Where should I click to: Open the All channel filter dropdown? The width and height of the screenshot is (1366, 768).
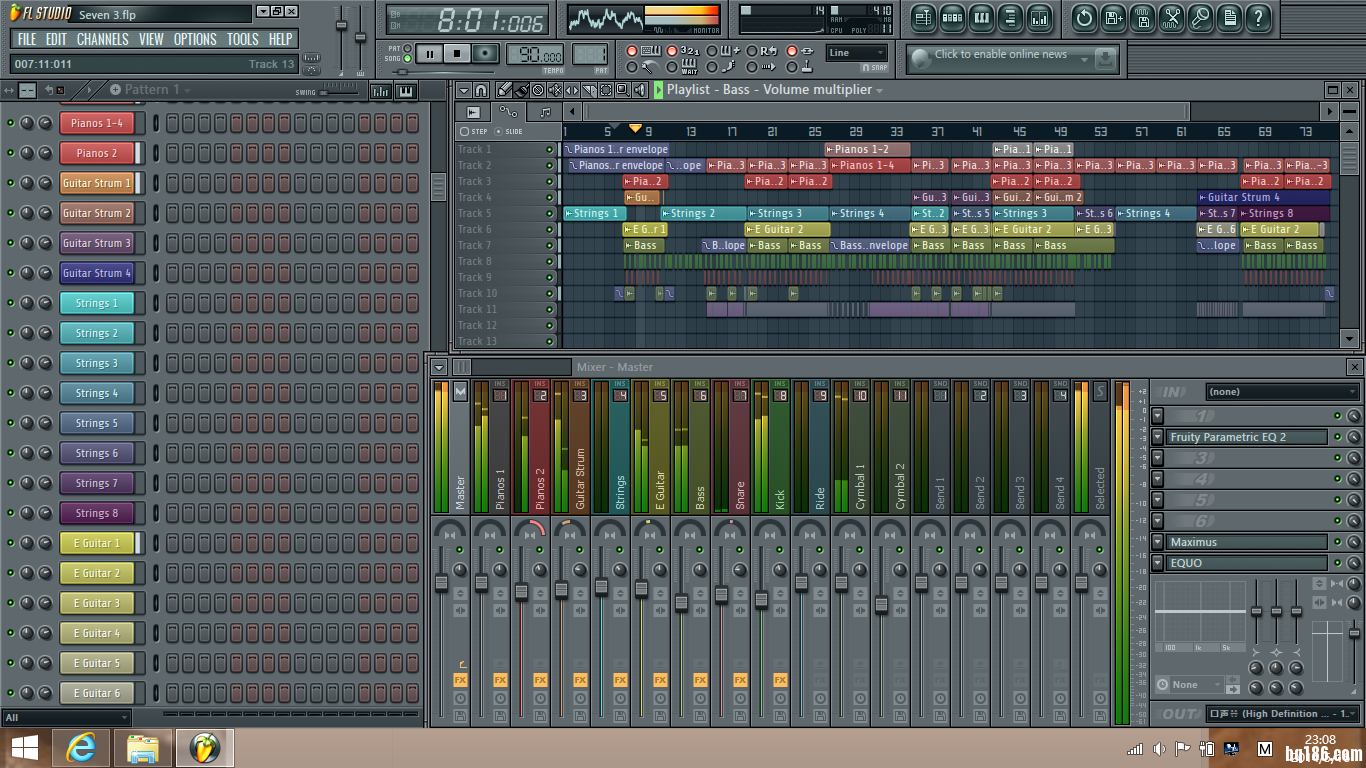click(66, 717)
